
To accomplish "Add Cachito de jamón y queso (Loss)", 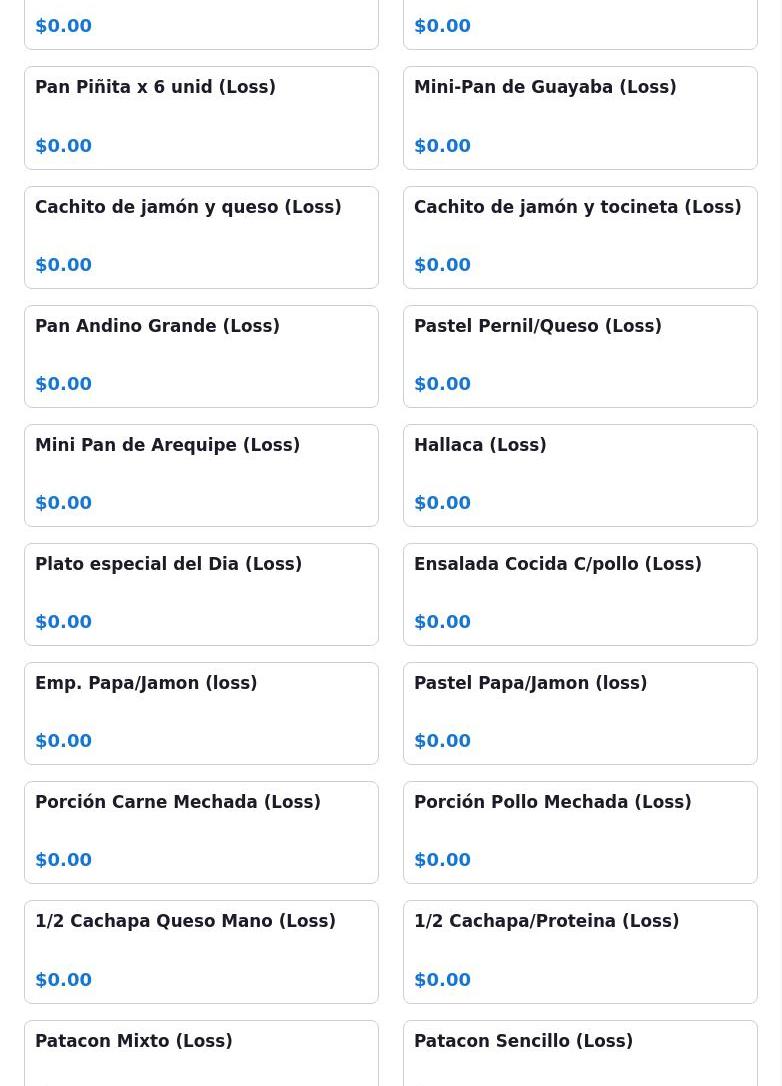I will click(x=201, y=238).
